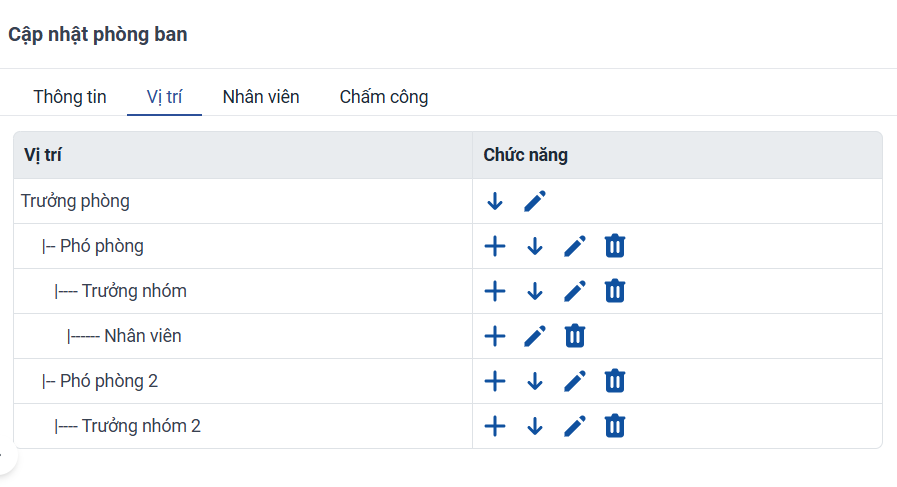Edit the Trưởng phòng position
This screenshot has width=897, height=487.
pos(535,201)
